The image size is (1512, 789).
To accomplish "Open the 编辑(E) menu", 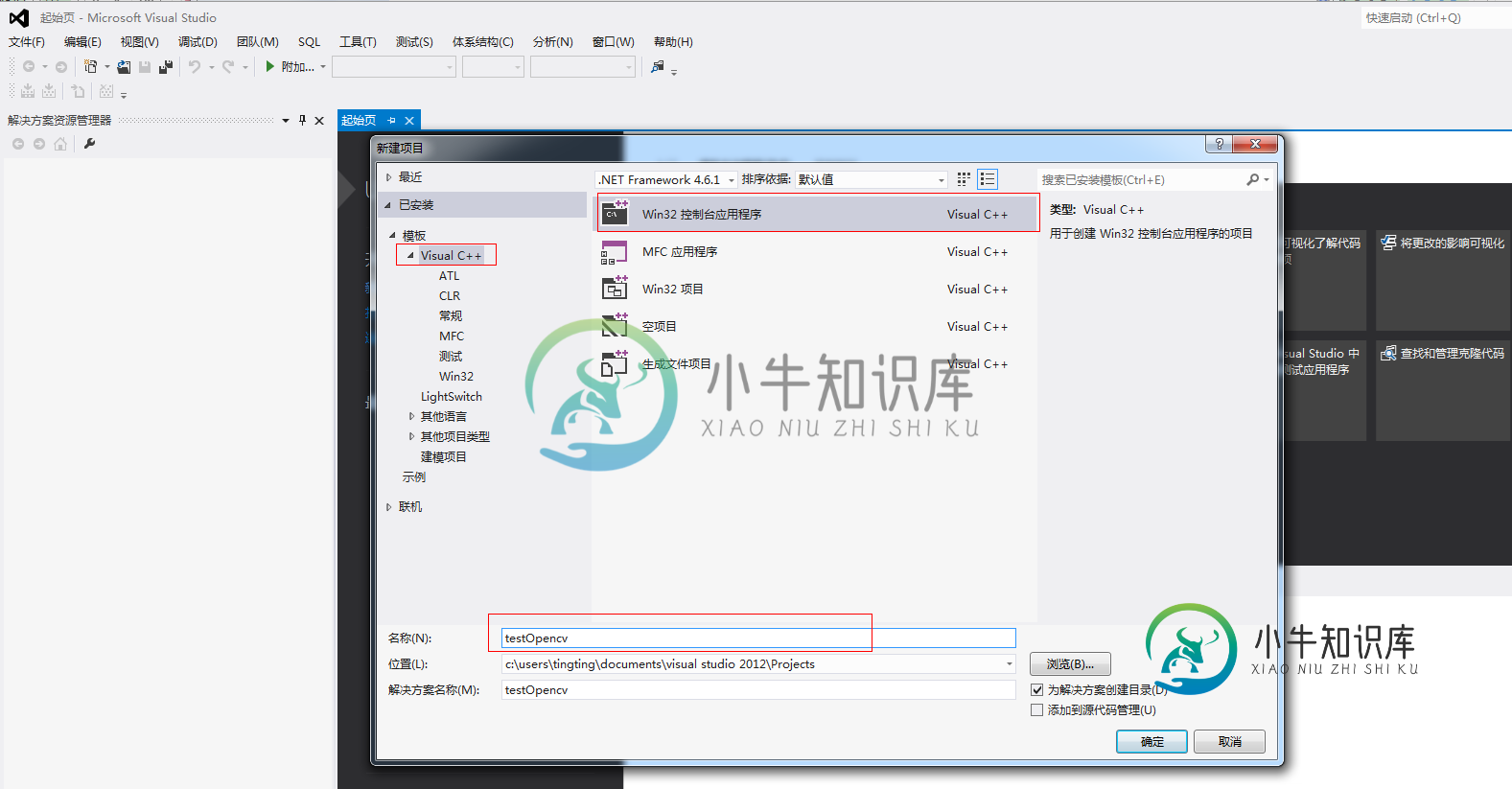I will pos(82,42).
